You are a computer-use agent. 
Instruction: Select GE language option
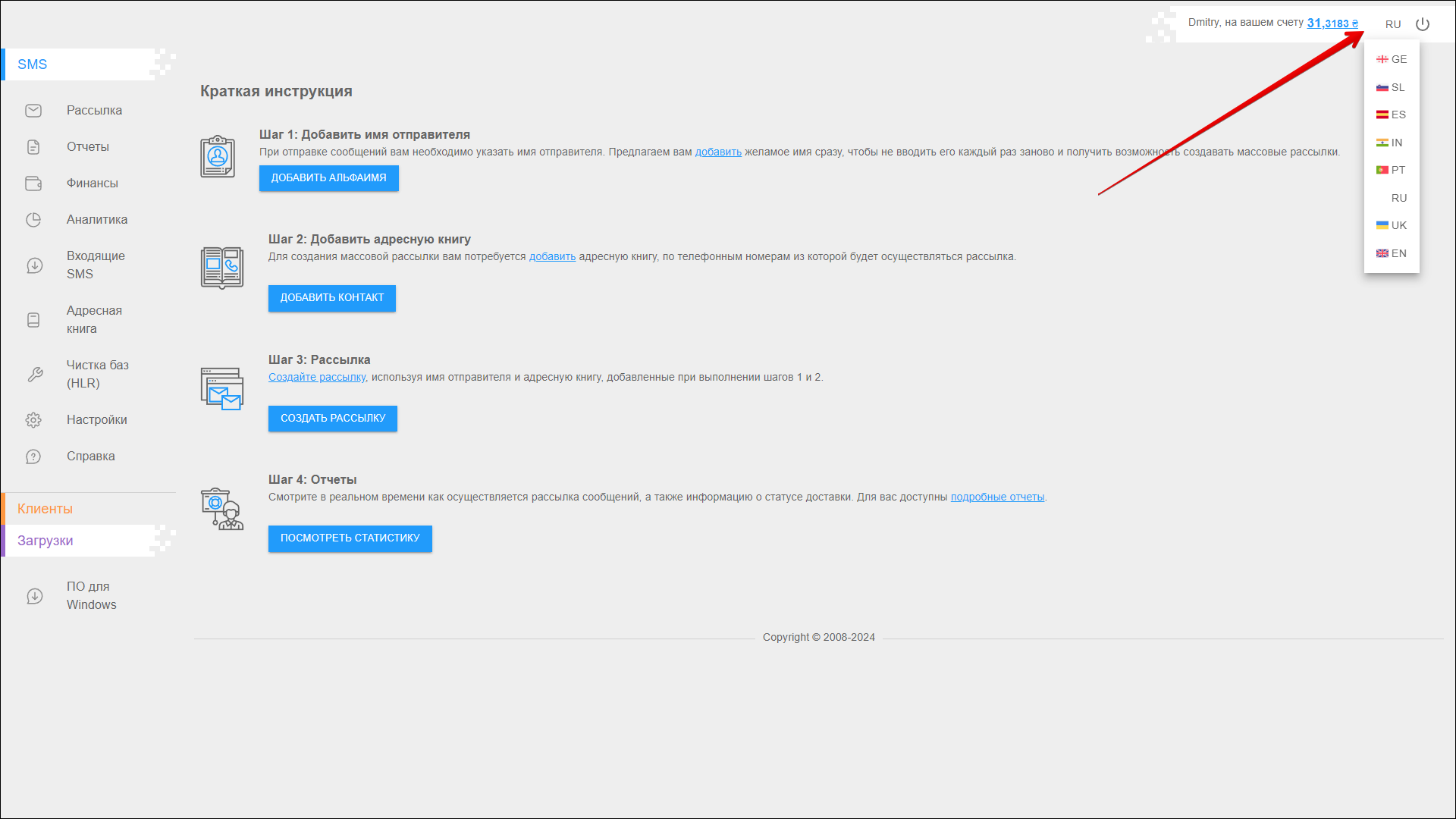pyautogui.click(x=1392, y=59)
